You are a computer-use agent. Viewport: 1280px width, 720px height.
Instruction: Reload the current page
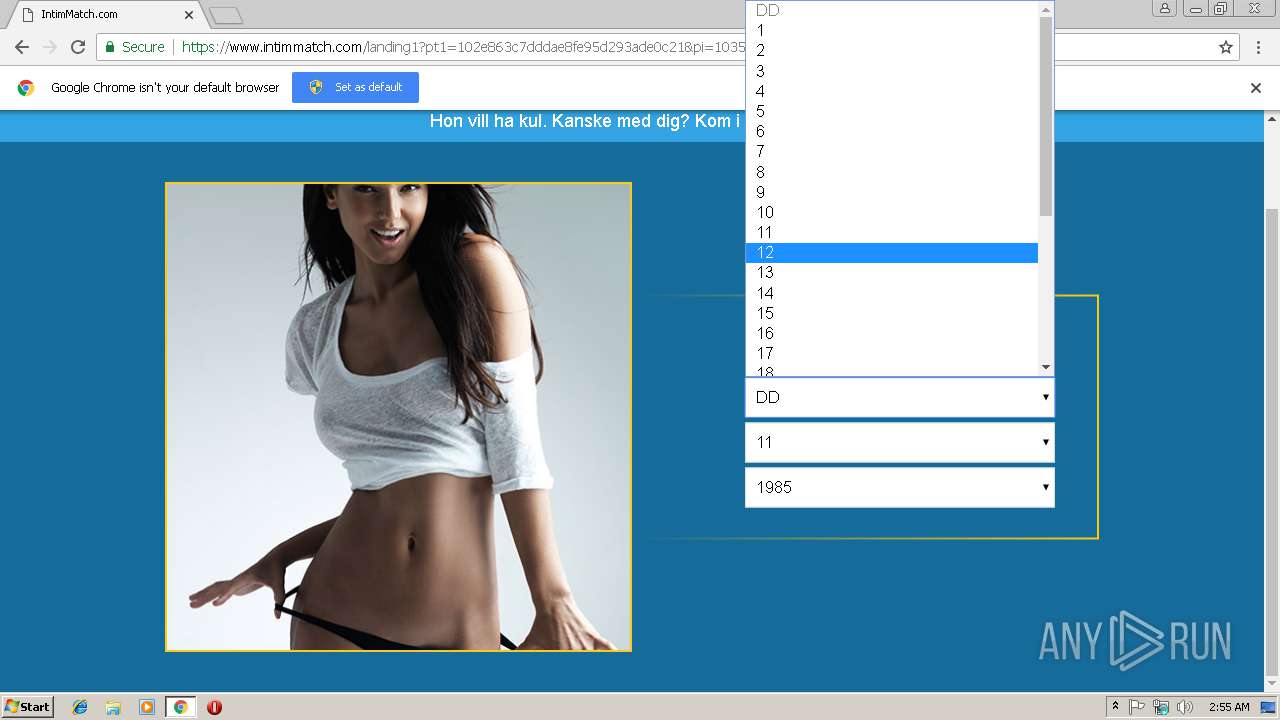78,47
